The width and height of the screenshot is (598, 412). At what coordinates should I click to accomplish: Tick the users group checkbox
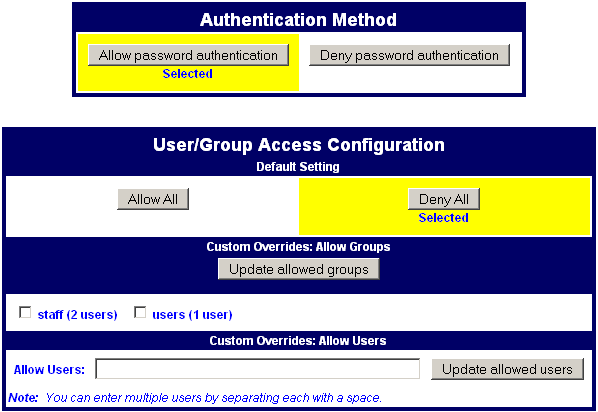[x=140, y=313]
